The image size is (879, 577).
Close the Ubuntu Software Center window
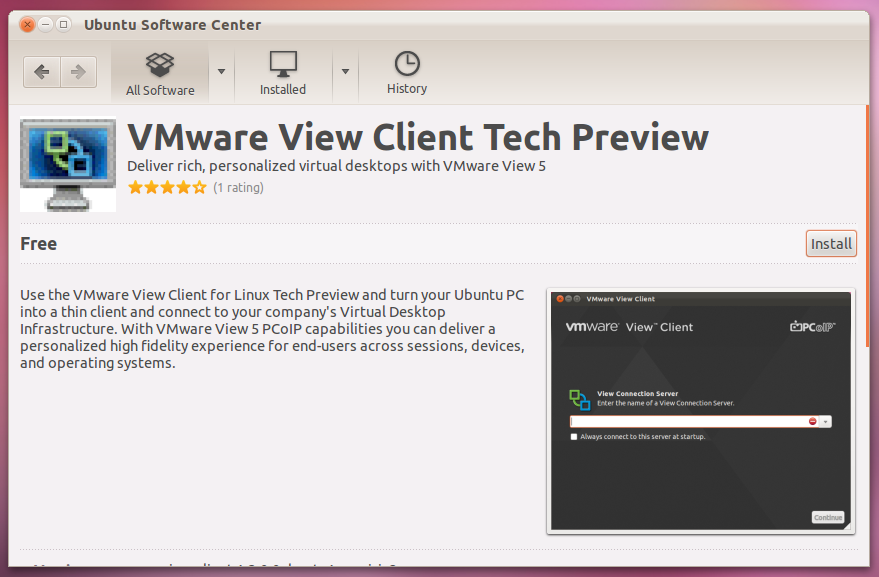click(27, 25)
